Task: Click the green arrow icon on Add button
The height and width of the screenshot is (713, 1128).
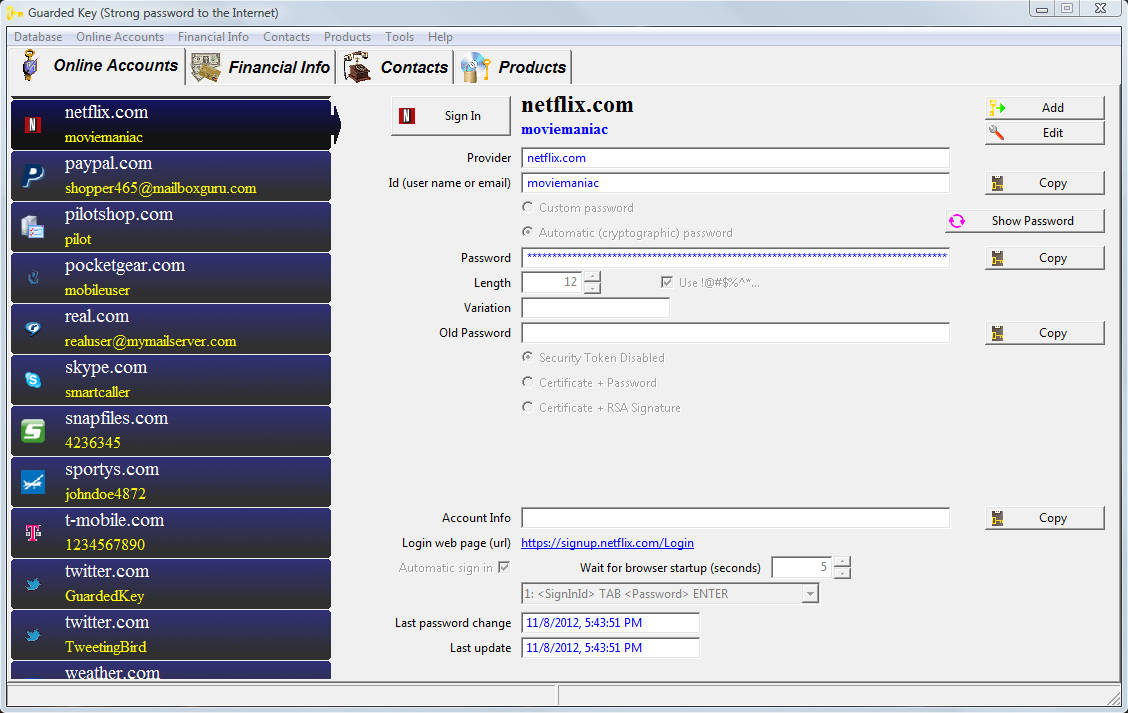Action: [x=997, y=108]
